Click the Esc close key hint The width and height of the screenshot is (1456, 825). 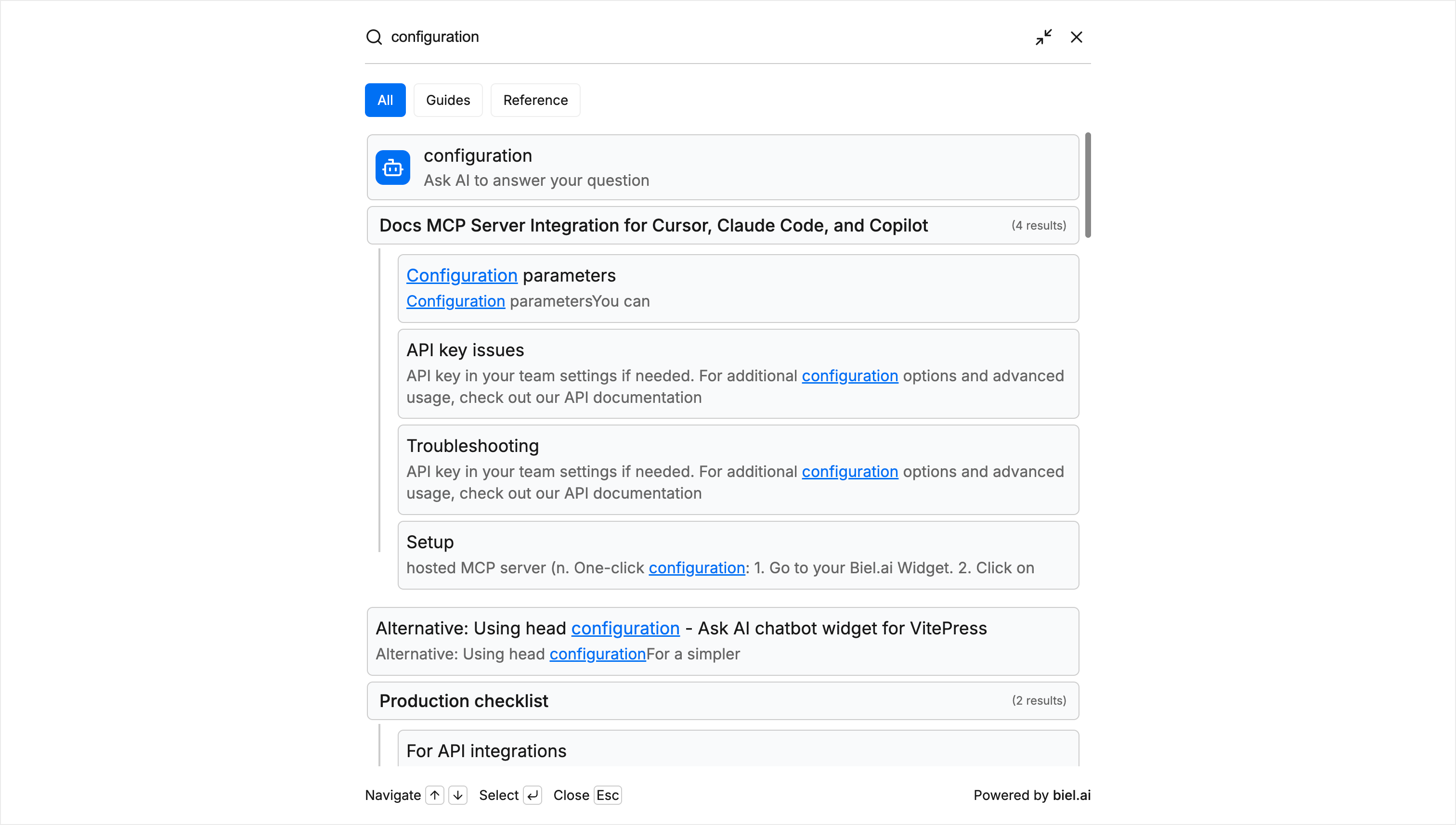607,795
